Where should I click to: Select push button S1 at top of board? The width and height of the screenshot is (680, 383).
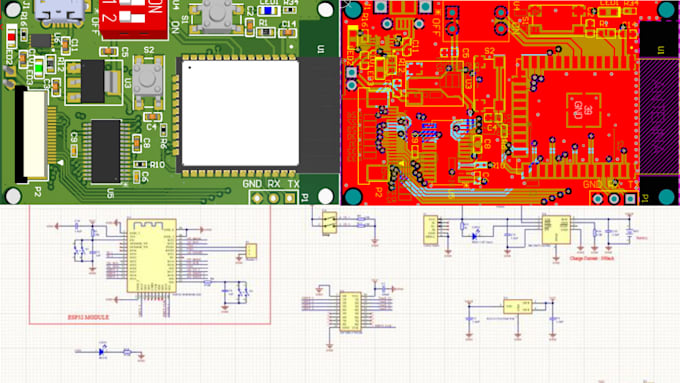216,16
